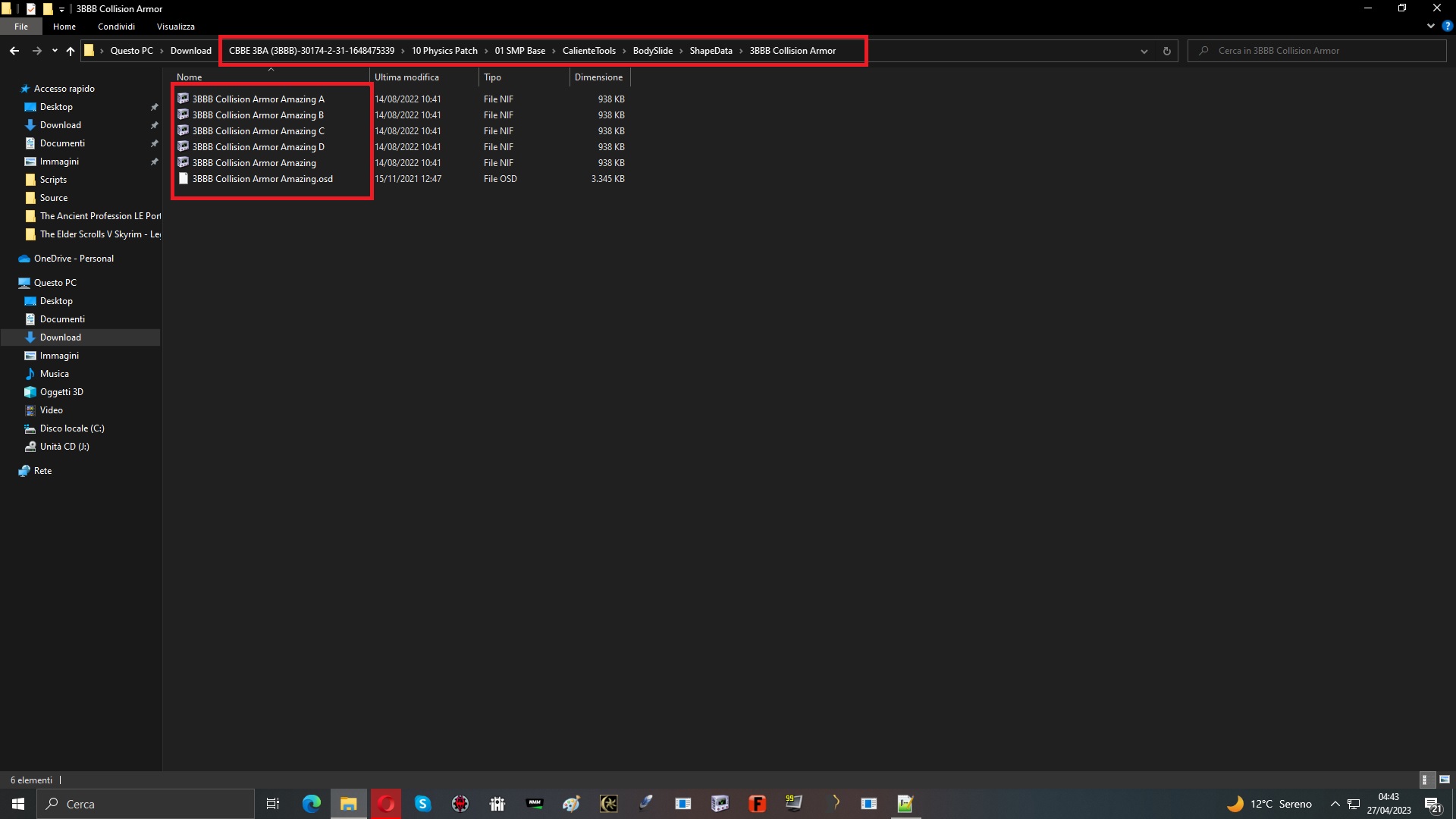This screenshot has height=819, width=1456.
Task: Go to CalienteTools breadcrumb folder
Action: coord(589,51)
